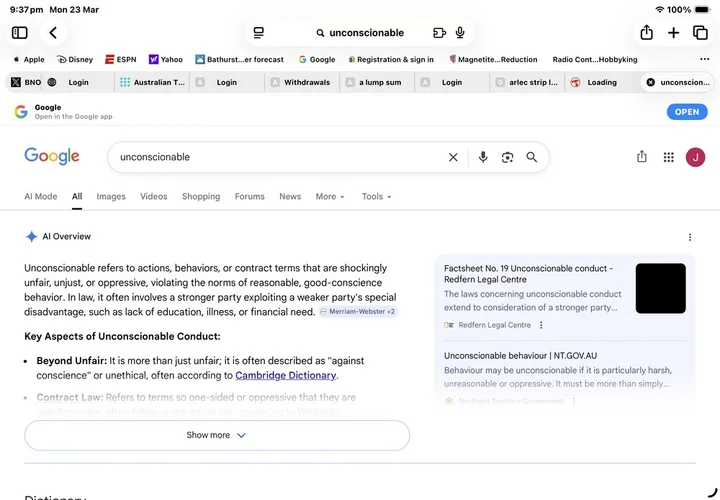The width and height of the screenshot is (720, 500).
Task: Select the Shopping results tab
Action: pyautogui.click(x=201, y=196)
